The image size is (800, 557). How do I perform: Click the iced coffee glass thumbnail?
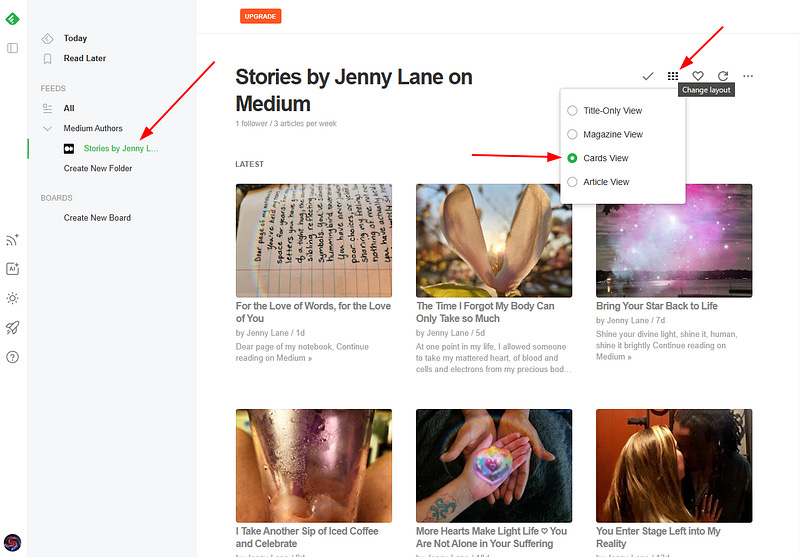coord(314,466)
